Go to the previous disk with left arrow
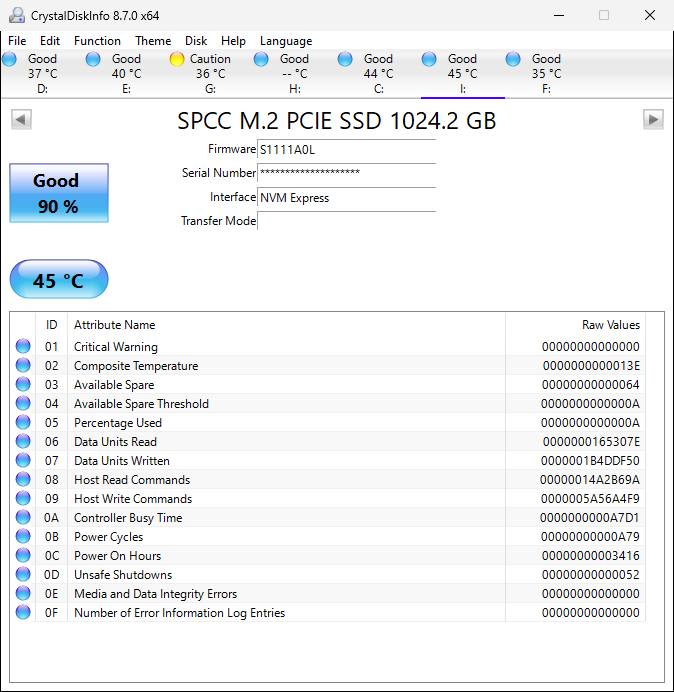The image size is (674, 692). pos(21,120)
